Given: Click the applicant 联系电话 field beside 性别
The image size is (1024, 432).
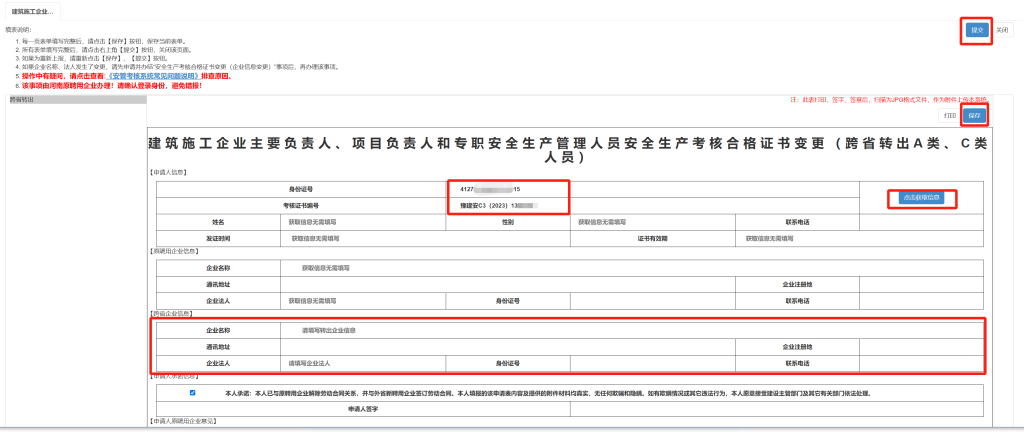Looking at the screenshot, I should pos(920,221).
